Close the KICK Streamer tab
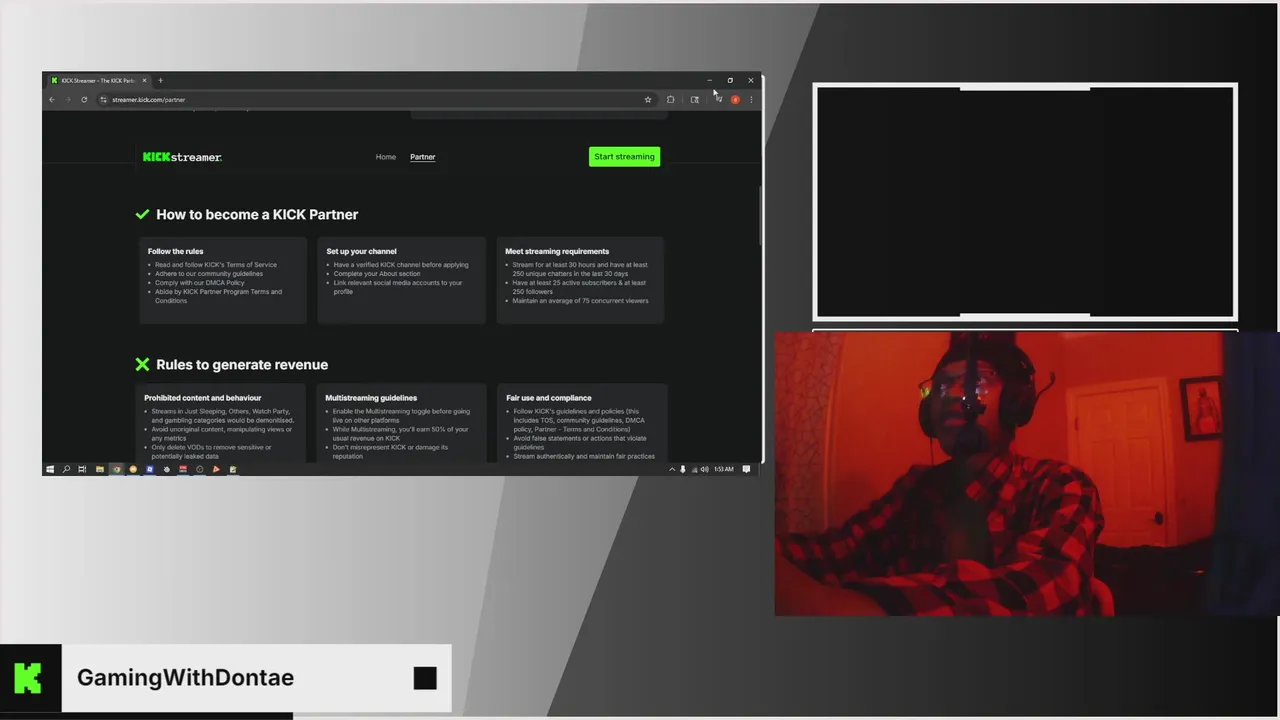This screenshot has height=720, width=1280. 144,81
